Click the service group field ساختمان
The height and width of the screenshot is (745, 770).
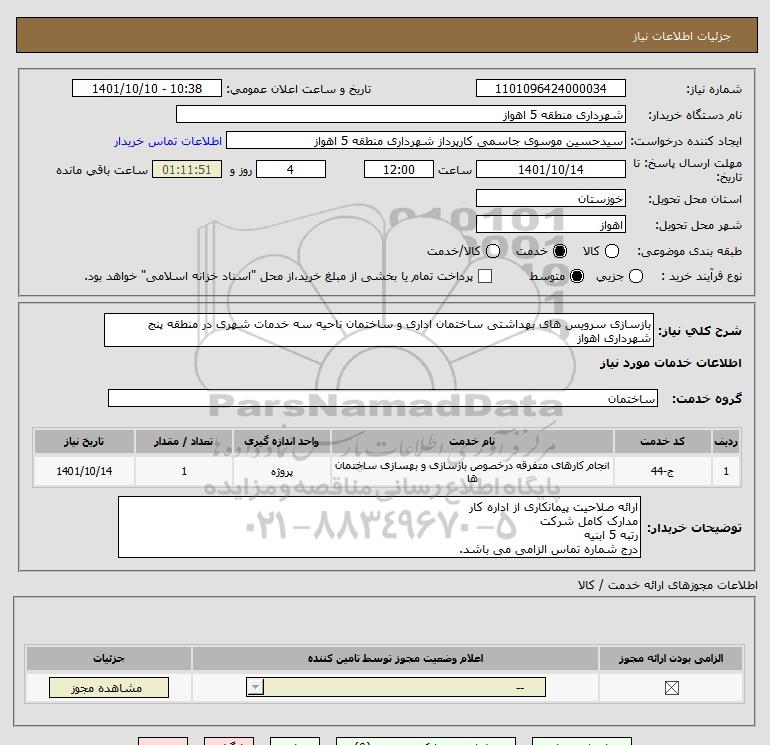point(383,398)
